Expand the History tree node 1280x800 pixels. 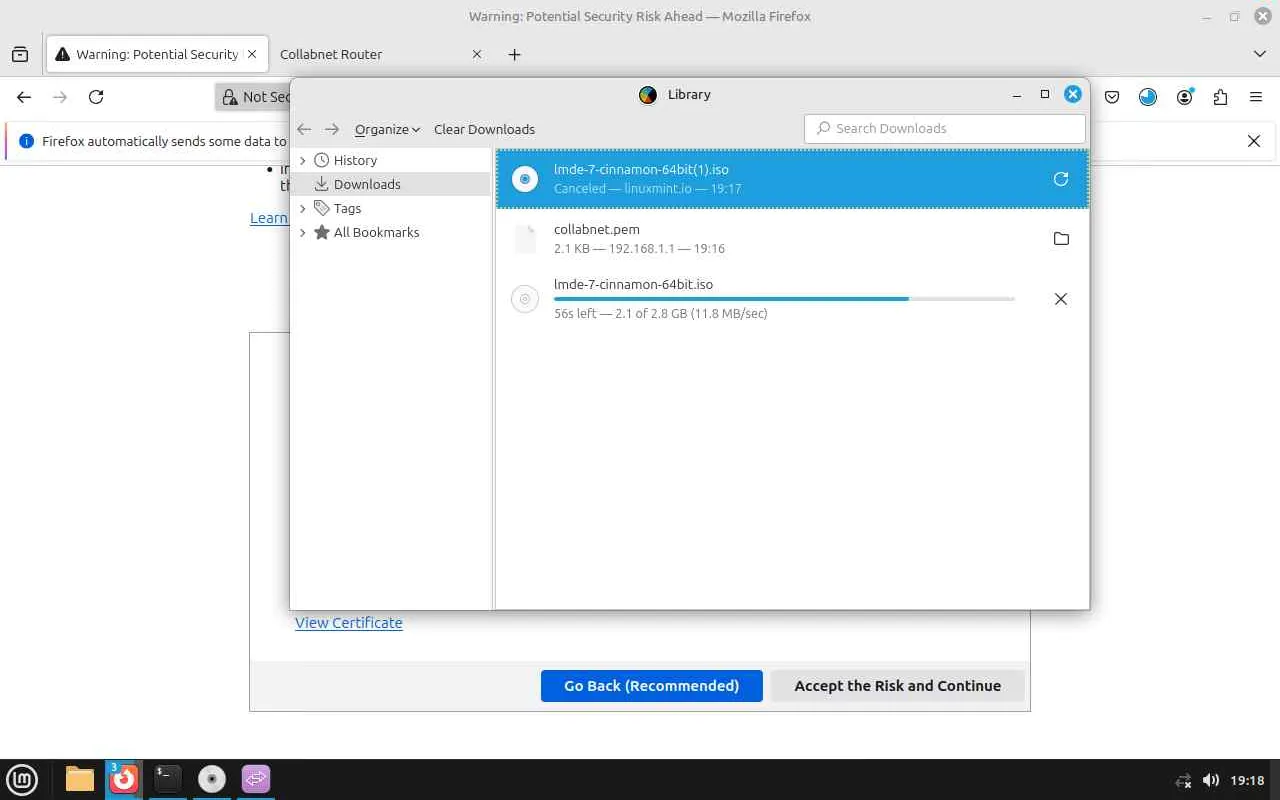tap(302, 160)
